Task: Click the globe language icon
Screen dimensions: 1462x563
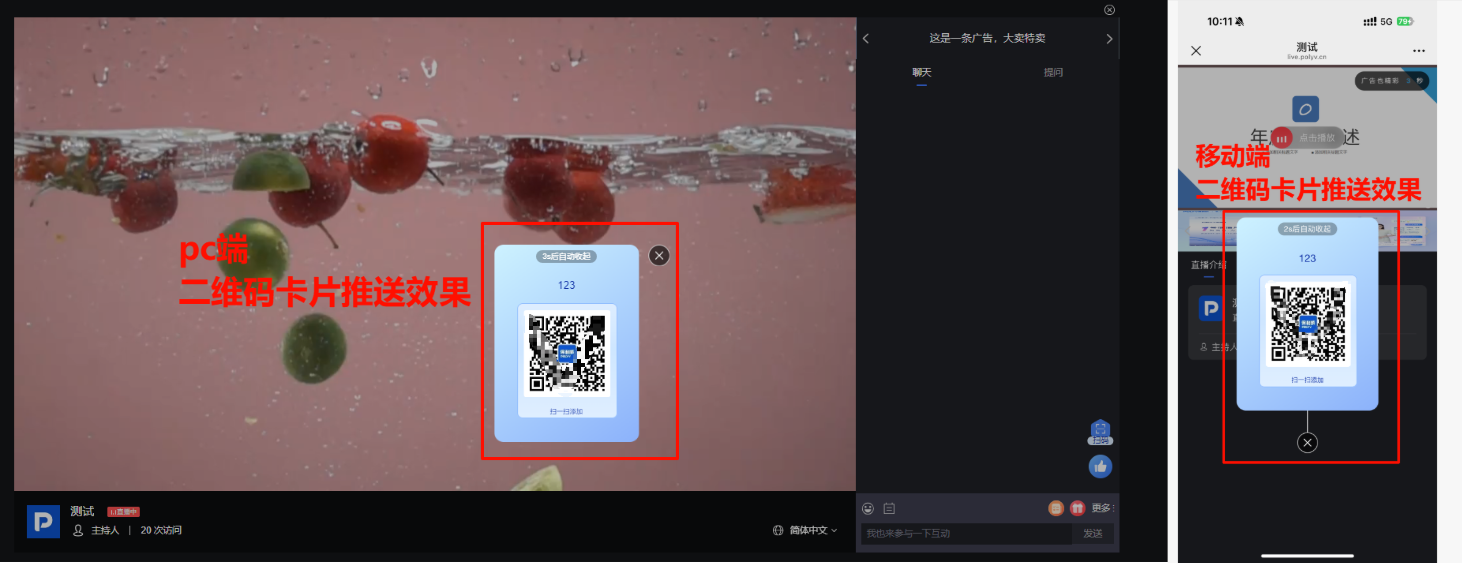Action: (778, 530)
